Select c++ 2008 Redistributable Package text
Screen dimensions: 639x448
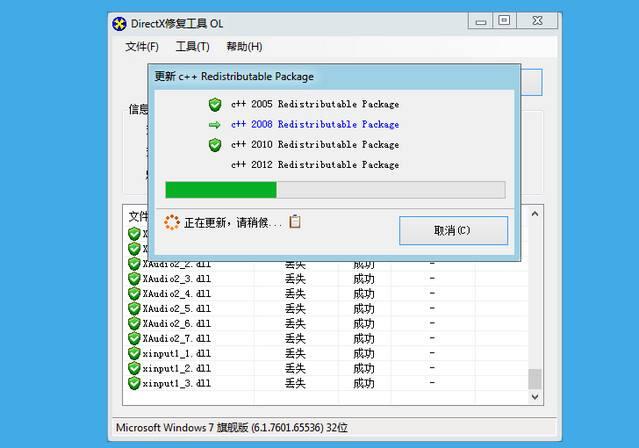[315, 124]
